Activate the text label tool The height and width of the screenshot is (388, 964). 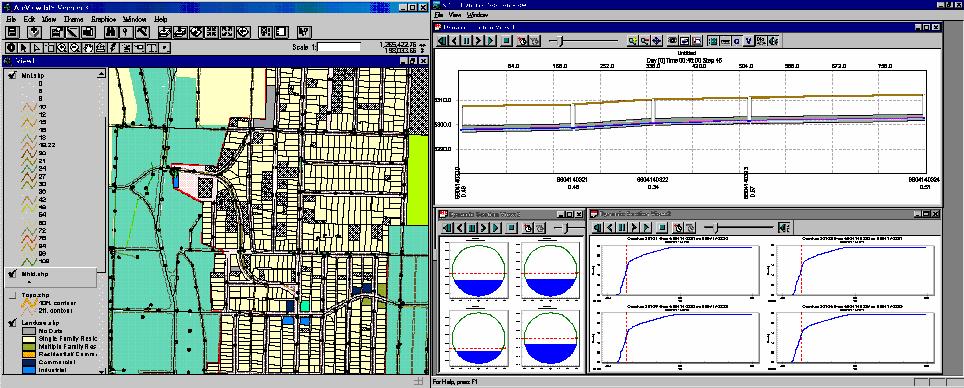(152, 47)
